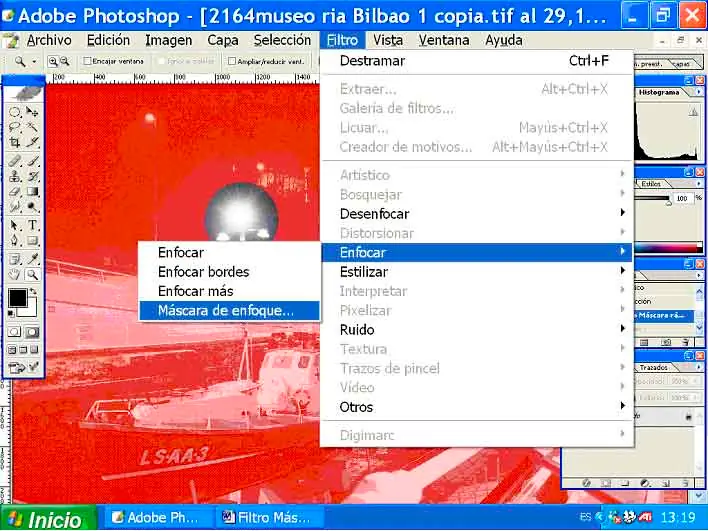708x531 pixels.
Task: Select the Clone Stamp tool
Action: coord(15,177)
